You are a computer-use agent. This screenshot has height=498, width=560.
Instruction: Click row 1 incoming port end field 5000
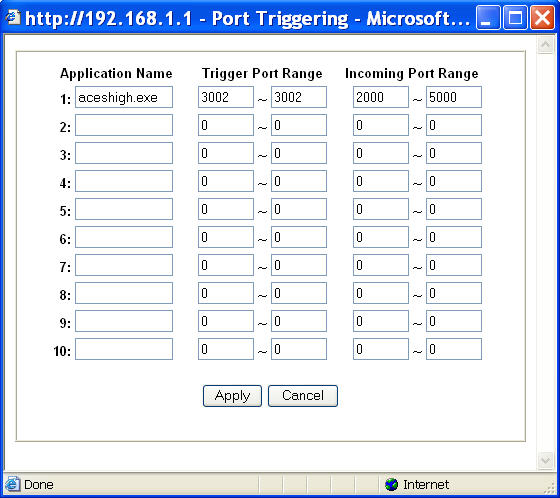454,97
